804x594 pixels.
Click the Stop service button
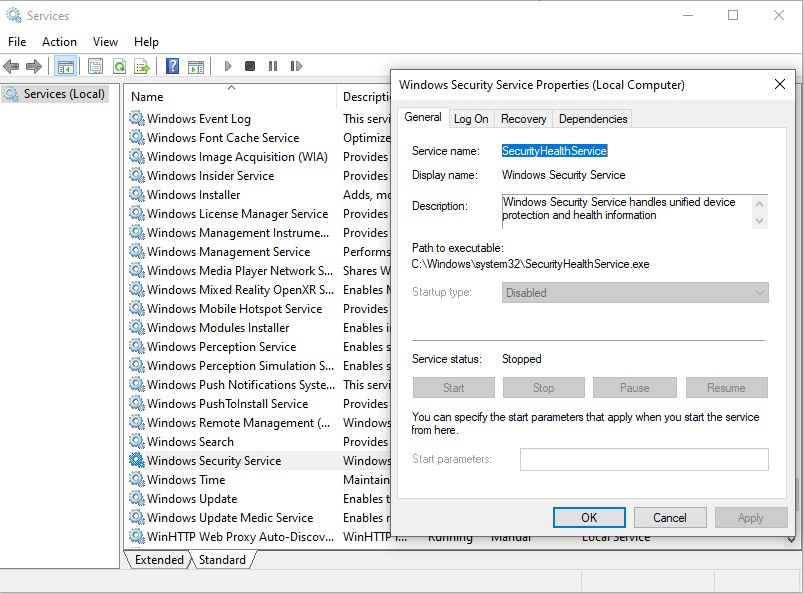[x=544, y=387]
